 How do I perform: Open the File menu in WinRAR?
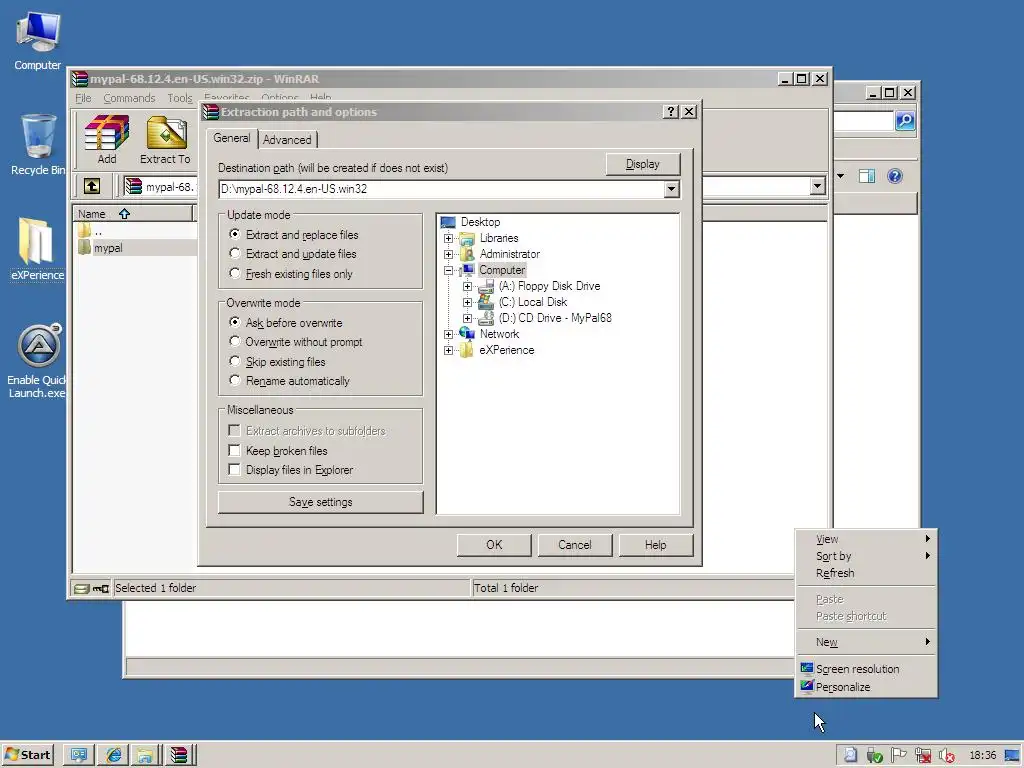[83, 98]
